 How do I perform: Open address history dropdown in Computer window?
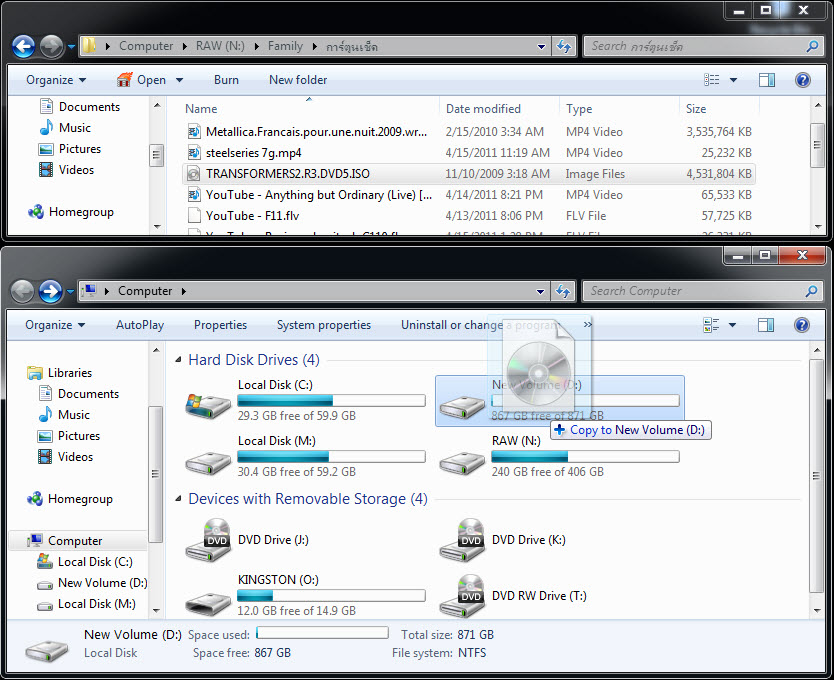(540, 291)
